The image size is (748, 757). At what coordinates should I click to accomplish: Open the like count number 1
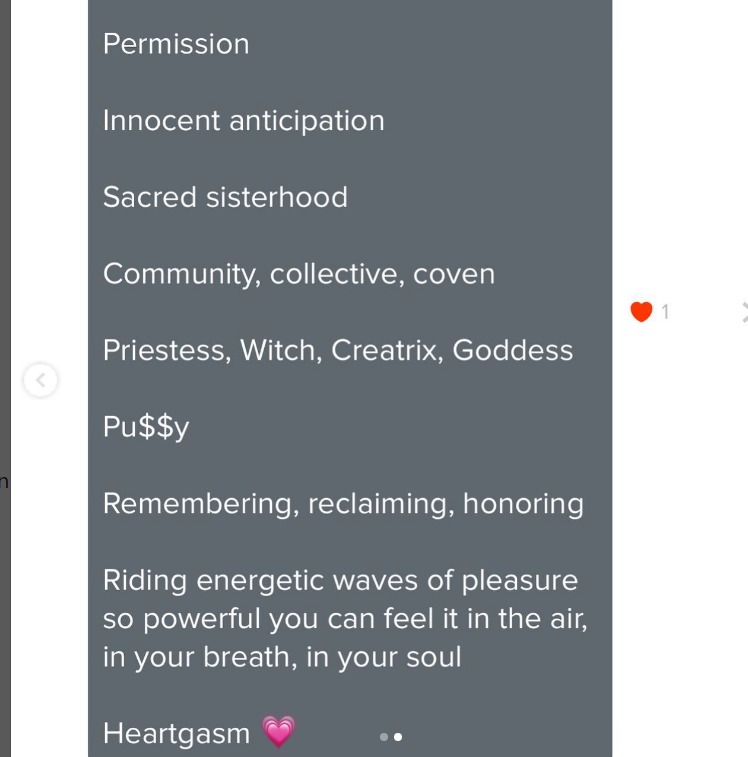[x=665, y=312]
